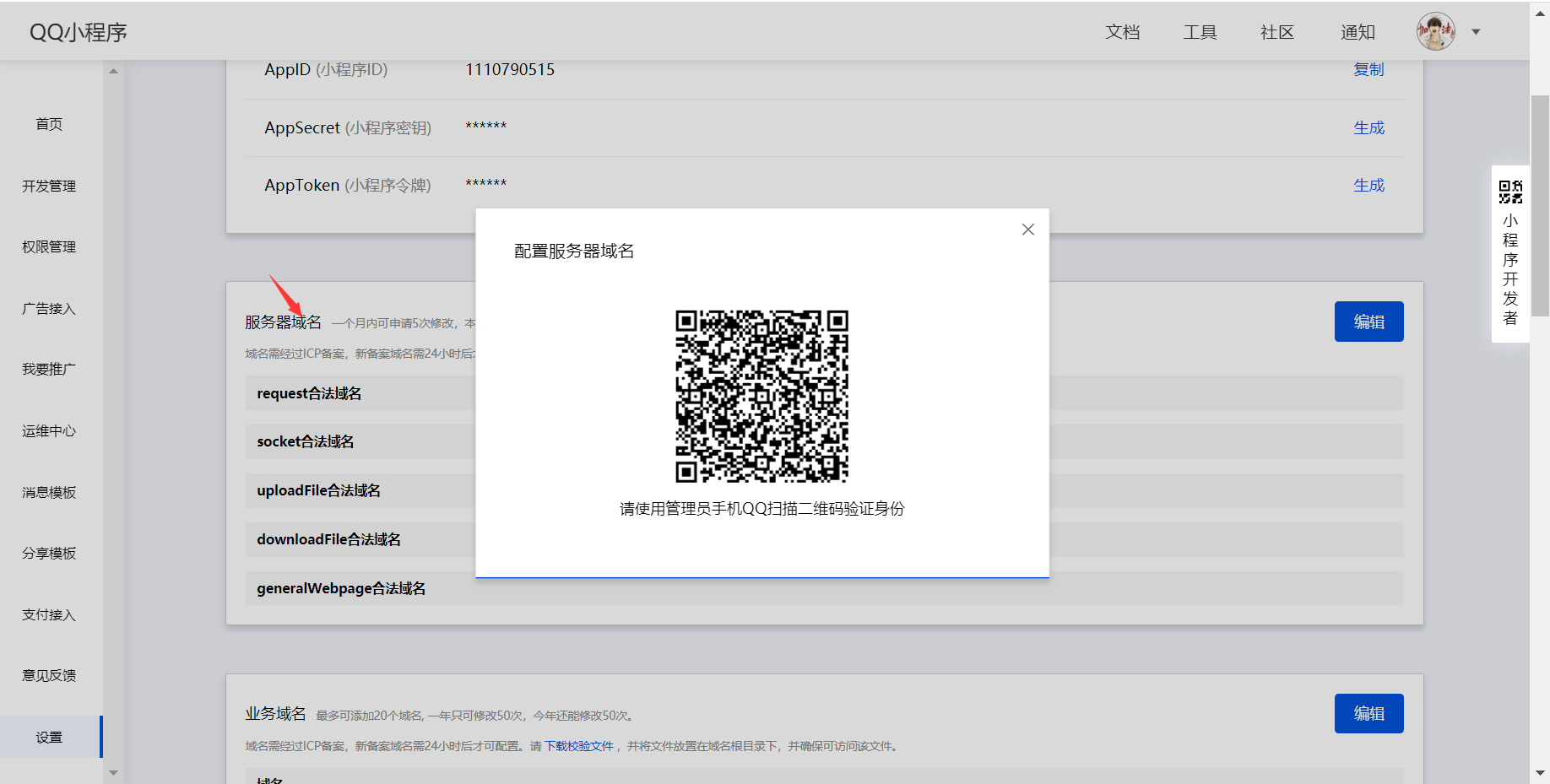
Task: Click the generalWebpage合法域名 row
Action: pyautogui.click(x=824, y=588)
